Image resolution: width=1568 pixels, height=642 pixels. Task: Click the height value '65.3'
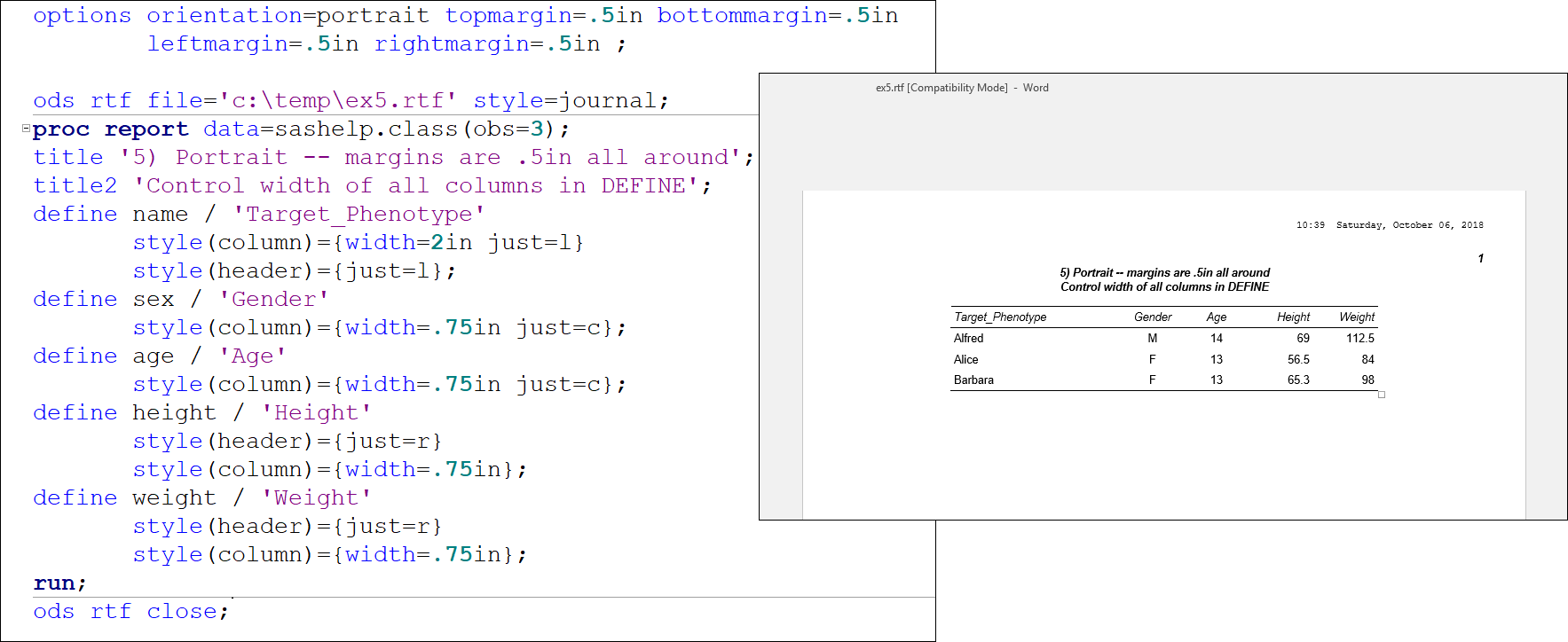[x=1298, y=380]
